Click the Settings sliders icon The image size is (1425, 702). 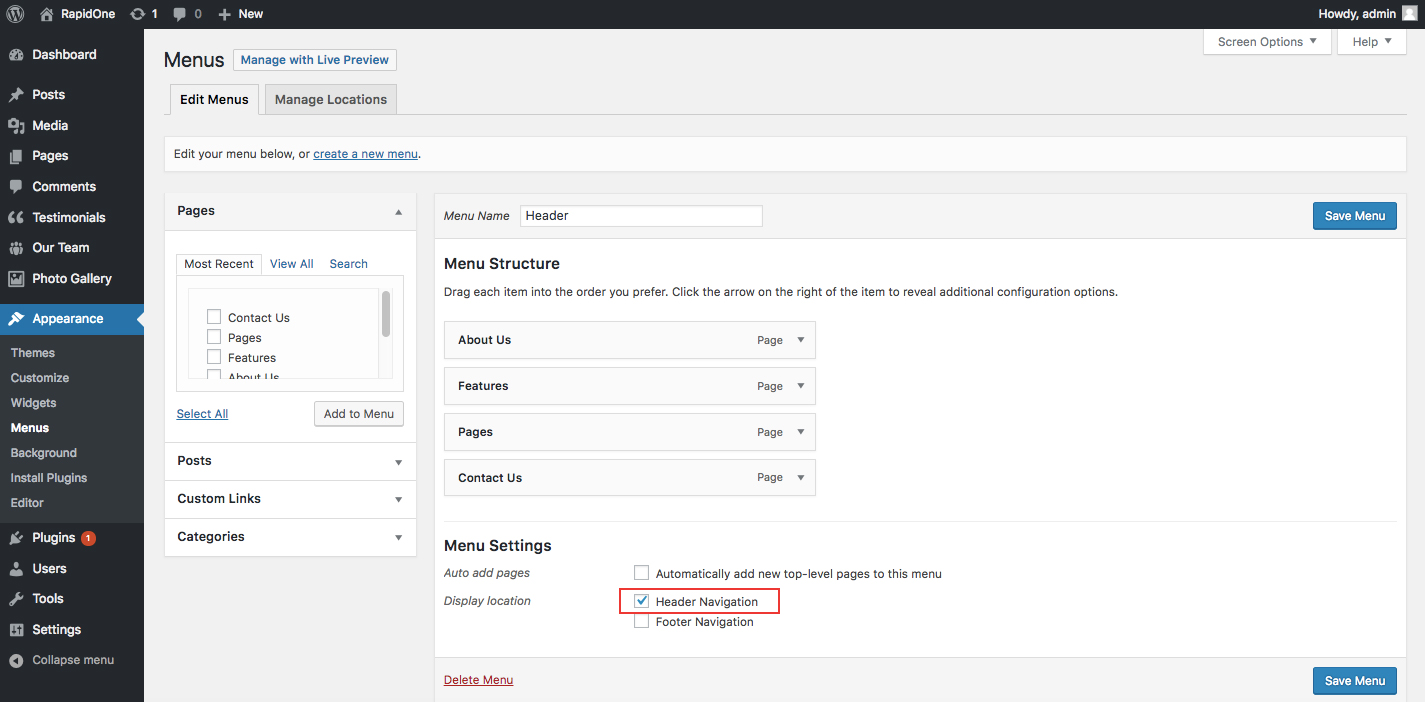[16, 630]
